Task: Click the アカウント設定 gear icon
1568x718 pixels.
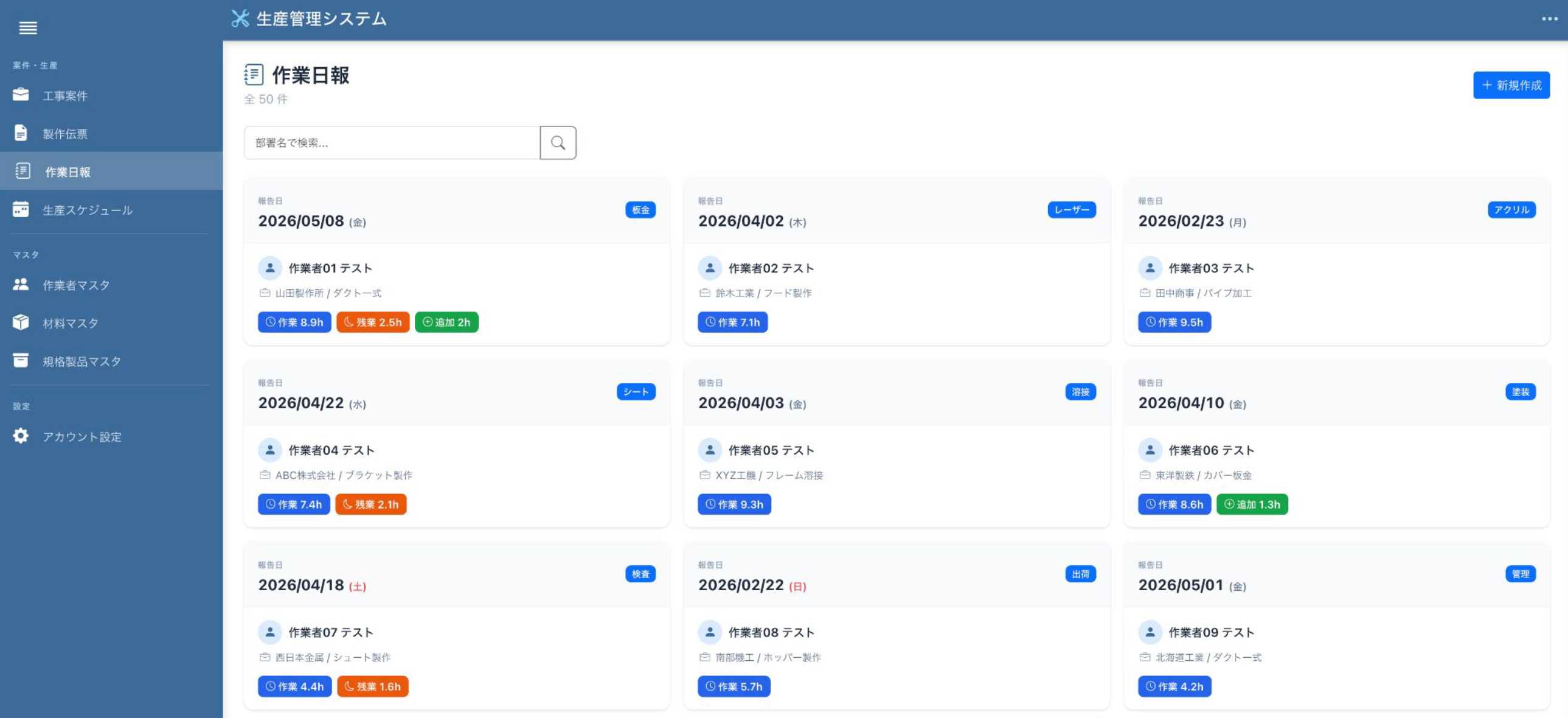Action: pyautogui.click(x=21, y=436)
